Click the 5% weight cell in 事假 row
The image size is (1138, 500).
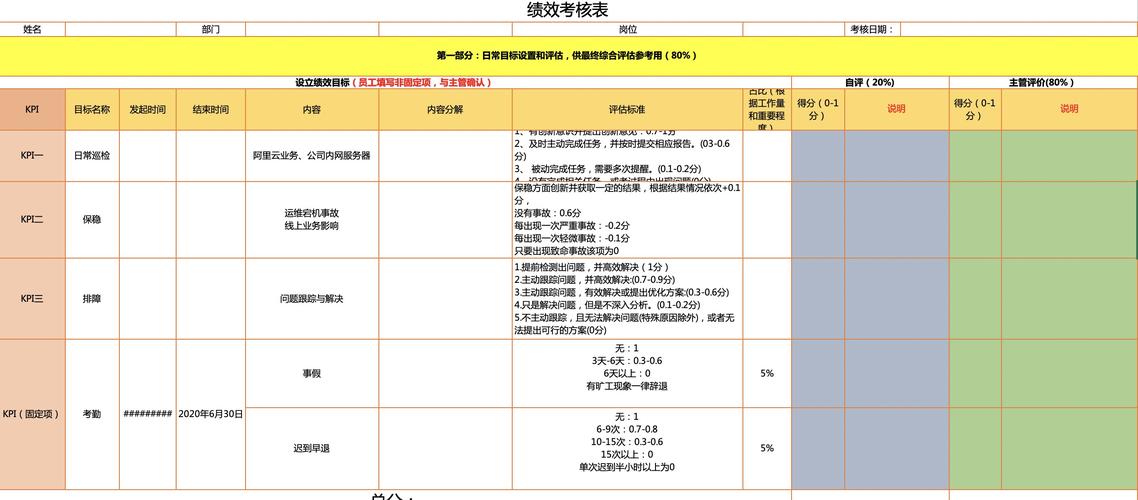click(767, 374)
